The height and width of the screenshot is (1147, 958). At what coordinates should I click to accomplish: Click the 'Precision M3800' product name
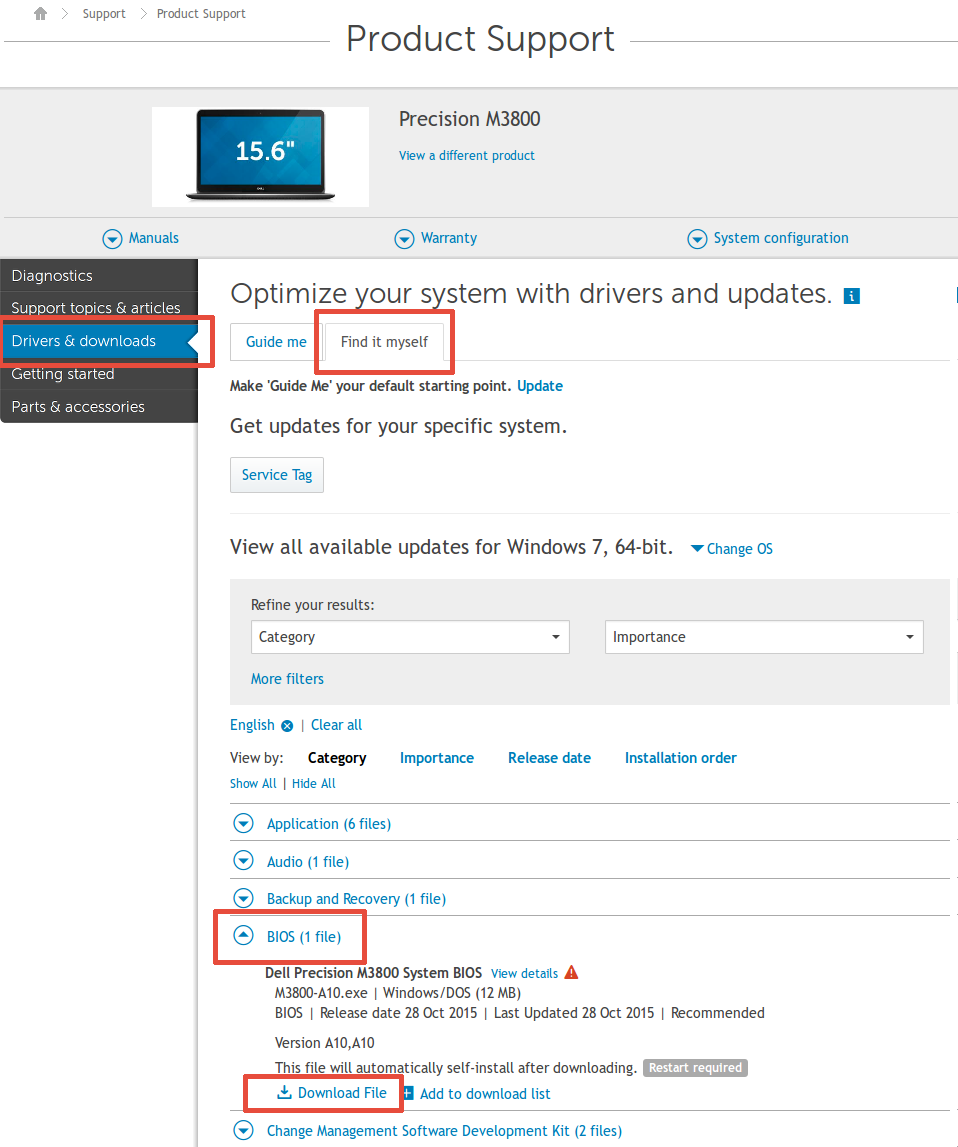coord(469,119)
